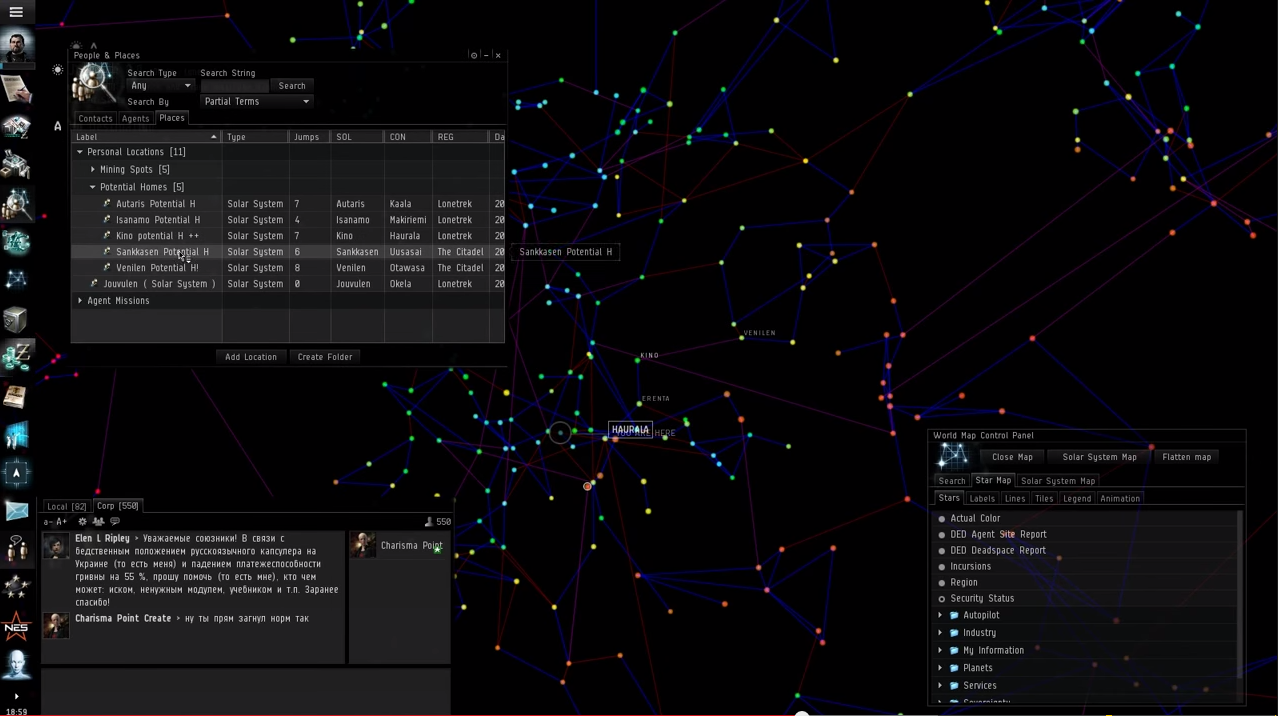Click Elen L Ripley's chat avatar
Viewport: 1278px width, 716px height.
pos(56,547)
